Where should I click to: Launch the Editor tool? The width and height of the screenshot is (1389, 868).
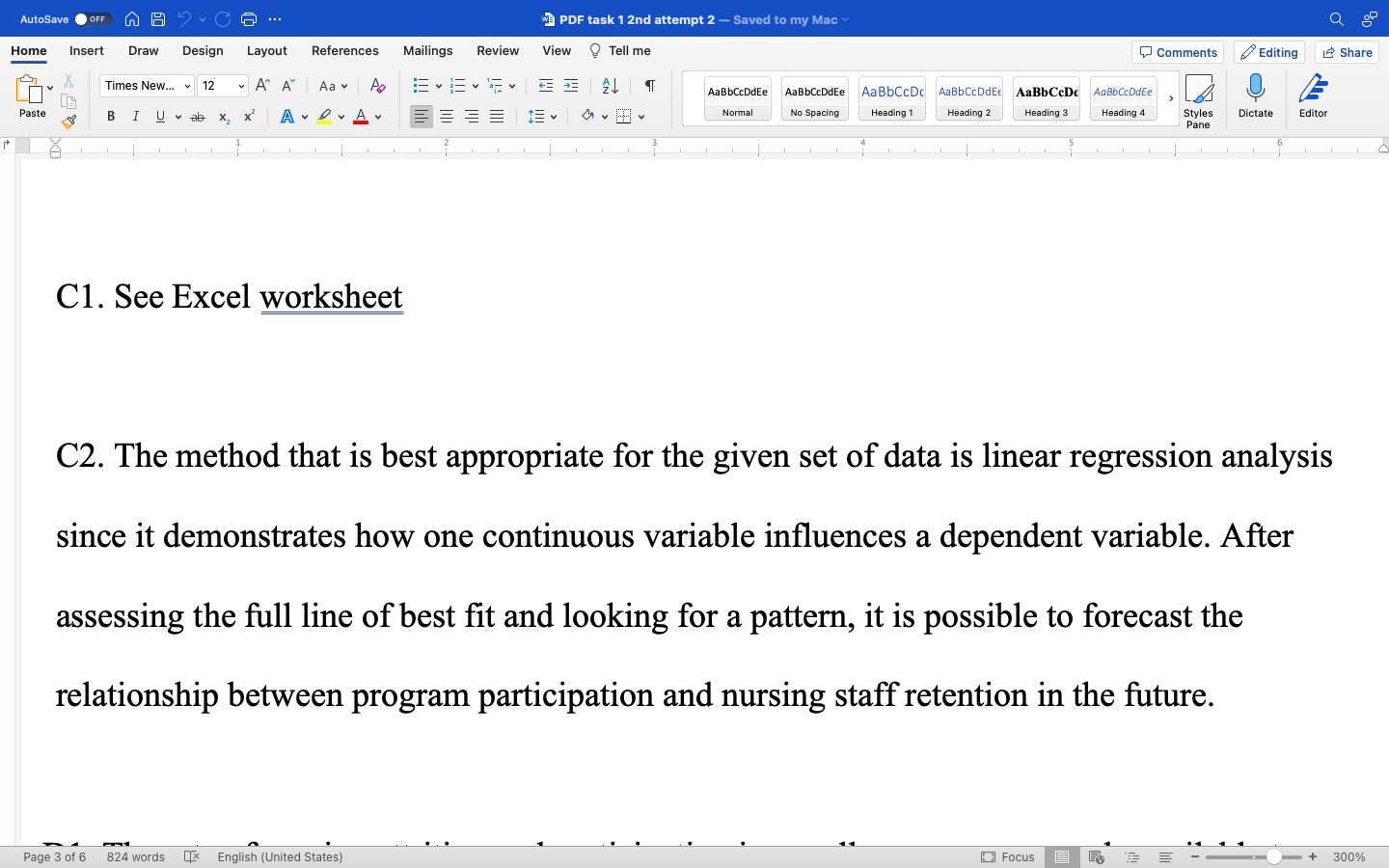(1314, 96)
